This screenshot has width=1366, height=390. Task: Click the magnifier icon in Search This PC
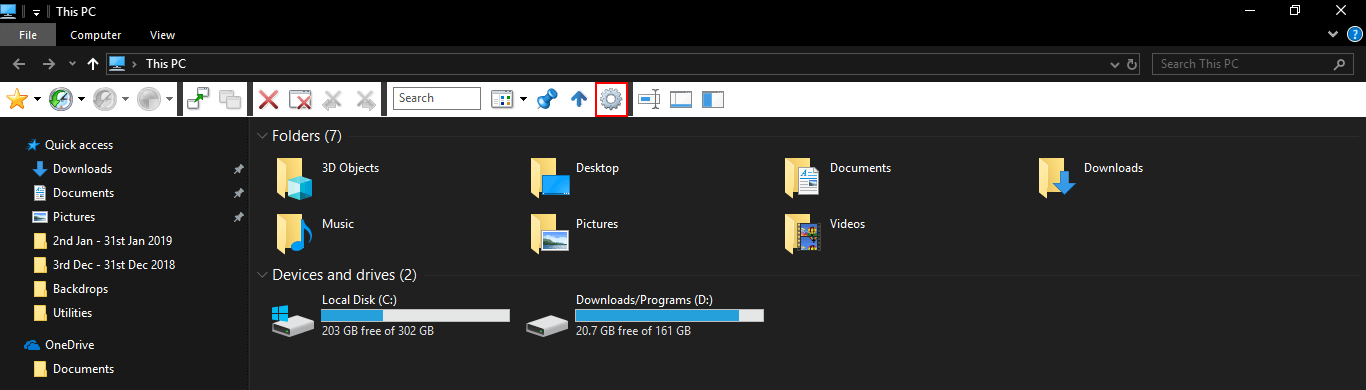pos(1340,64)
